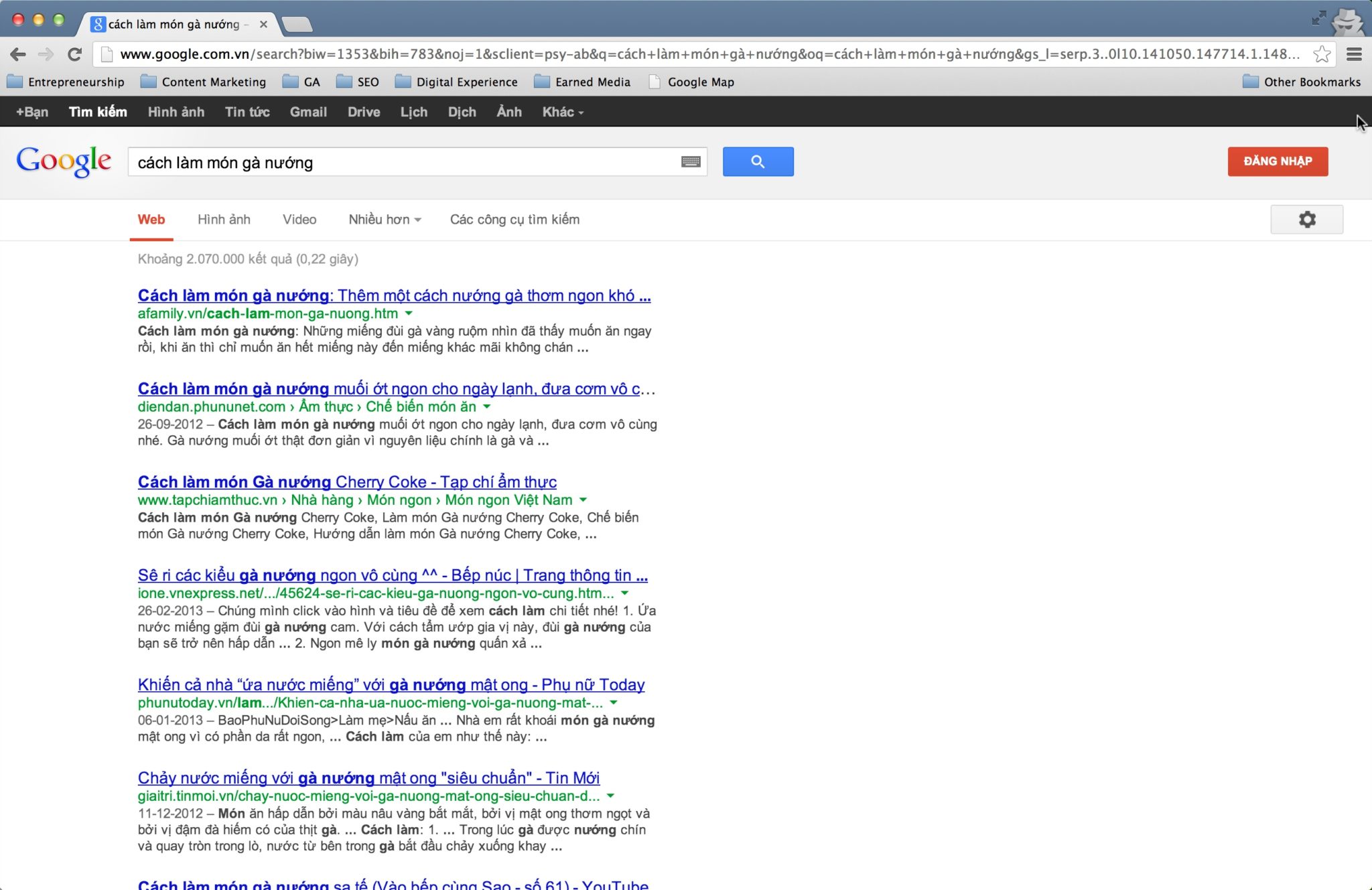The width and height of the screenshot is (1372, 890).
Task: Open the Content Marketing bookmarks folder
Action: [x=204, y=82]
